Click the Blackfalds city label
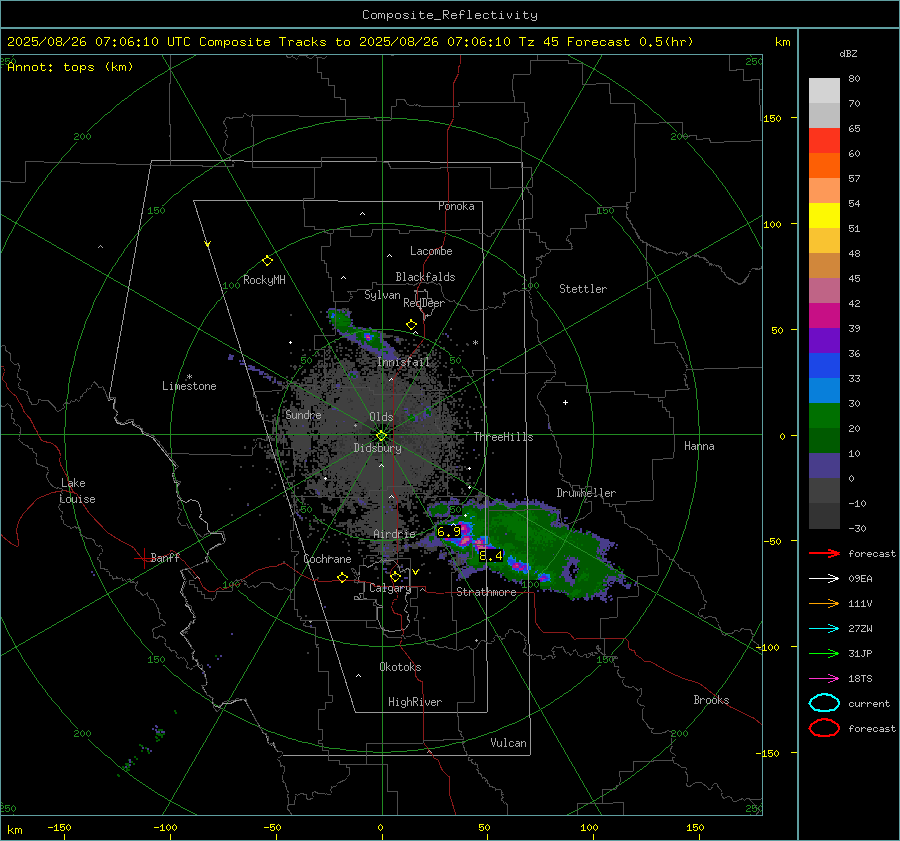Screen dimensions: 900x841 [425, 277]
